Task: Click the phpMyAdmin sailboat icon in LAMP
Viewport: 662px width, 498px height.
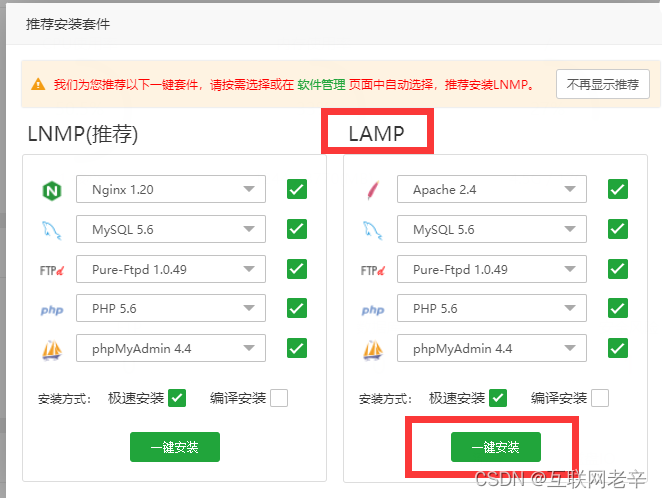Action: [x=373, y=350]
